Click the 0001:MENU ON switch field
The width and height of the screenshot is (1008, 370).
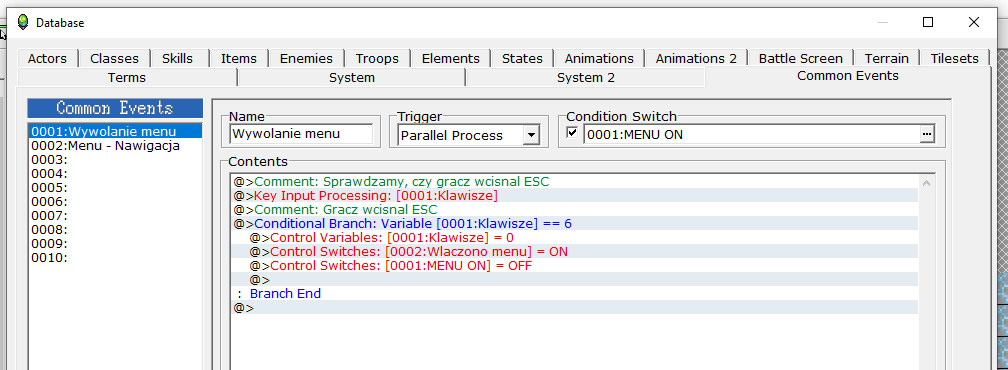coord(751,135)
